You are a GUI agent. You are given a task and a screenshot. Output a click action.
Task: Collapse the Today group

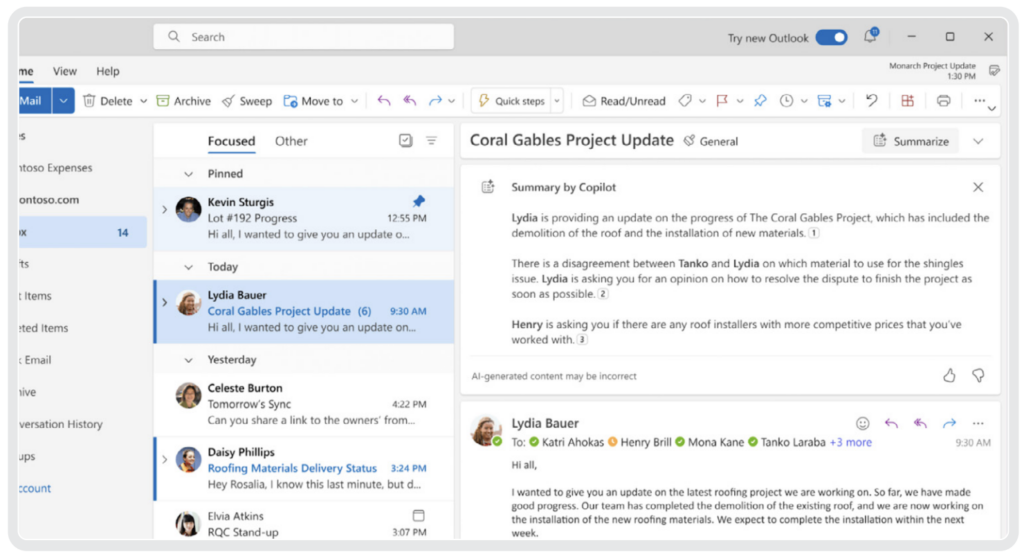[x=188, y=267]
